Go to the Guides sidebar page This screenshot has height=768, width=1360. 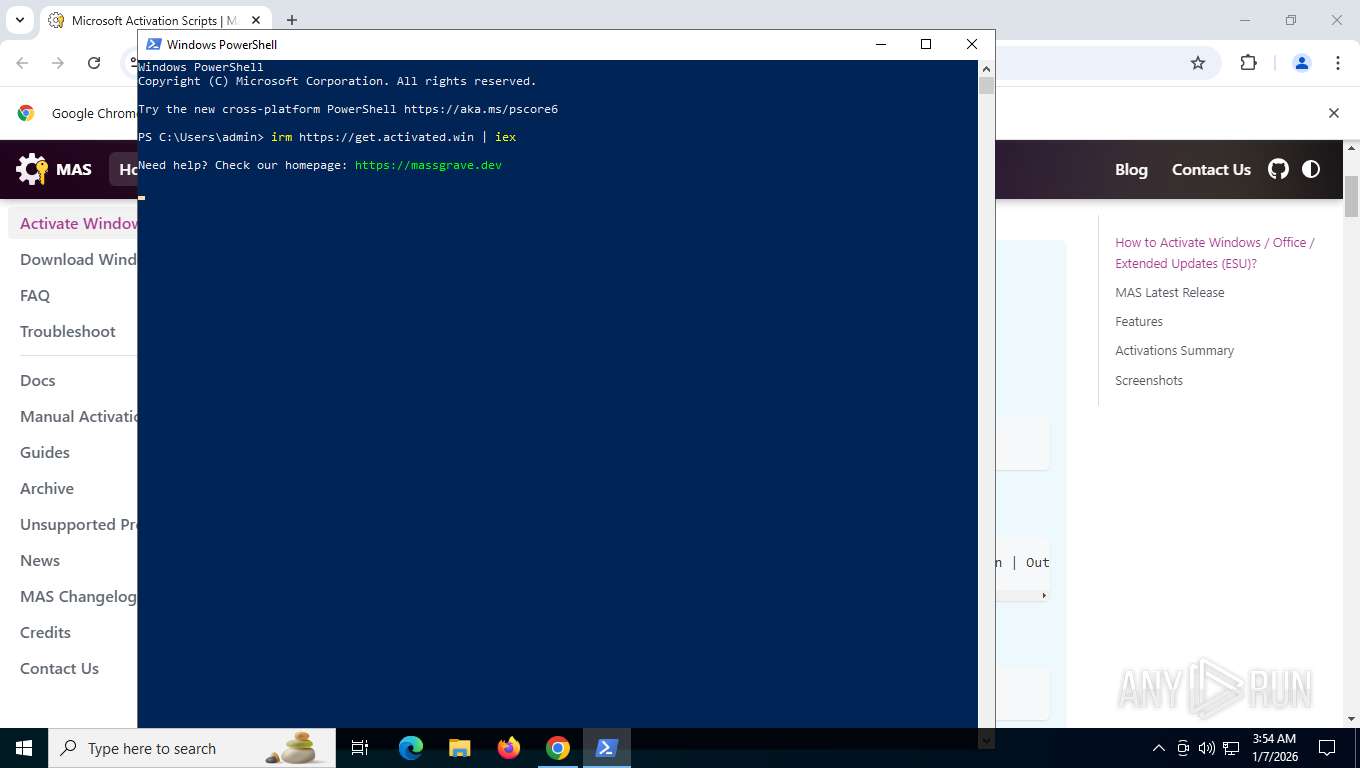[x=45, y=452]
